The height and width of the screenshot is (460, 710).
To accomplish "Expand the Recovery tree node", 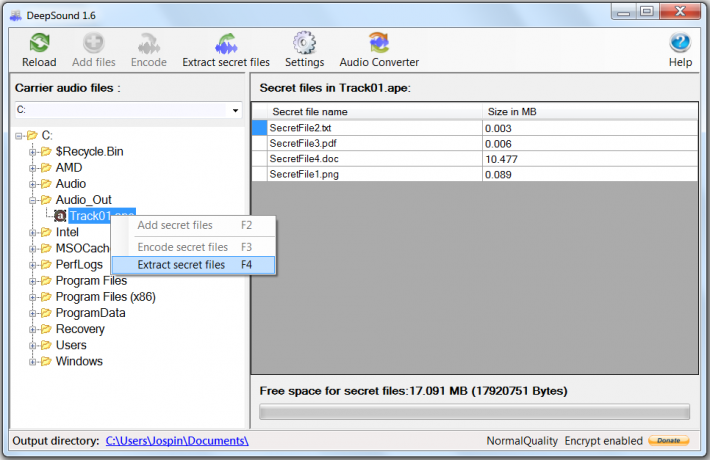I will click(33, 329).
